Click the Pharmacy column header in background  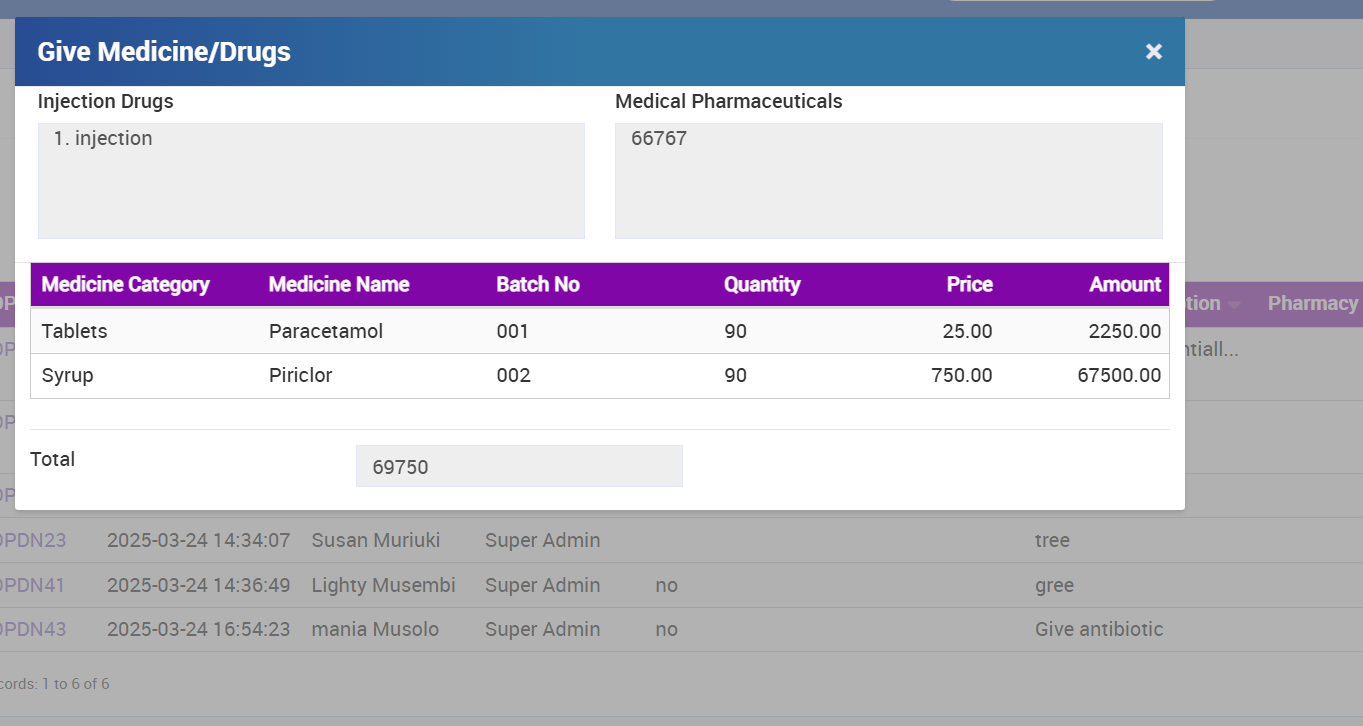[1312, 304]
